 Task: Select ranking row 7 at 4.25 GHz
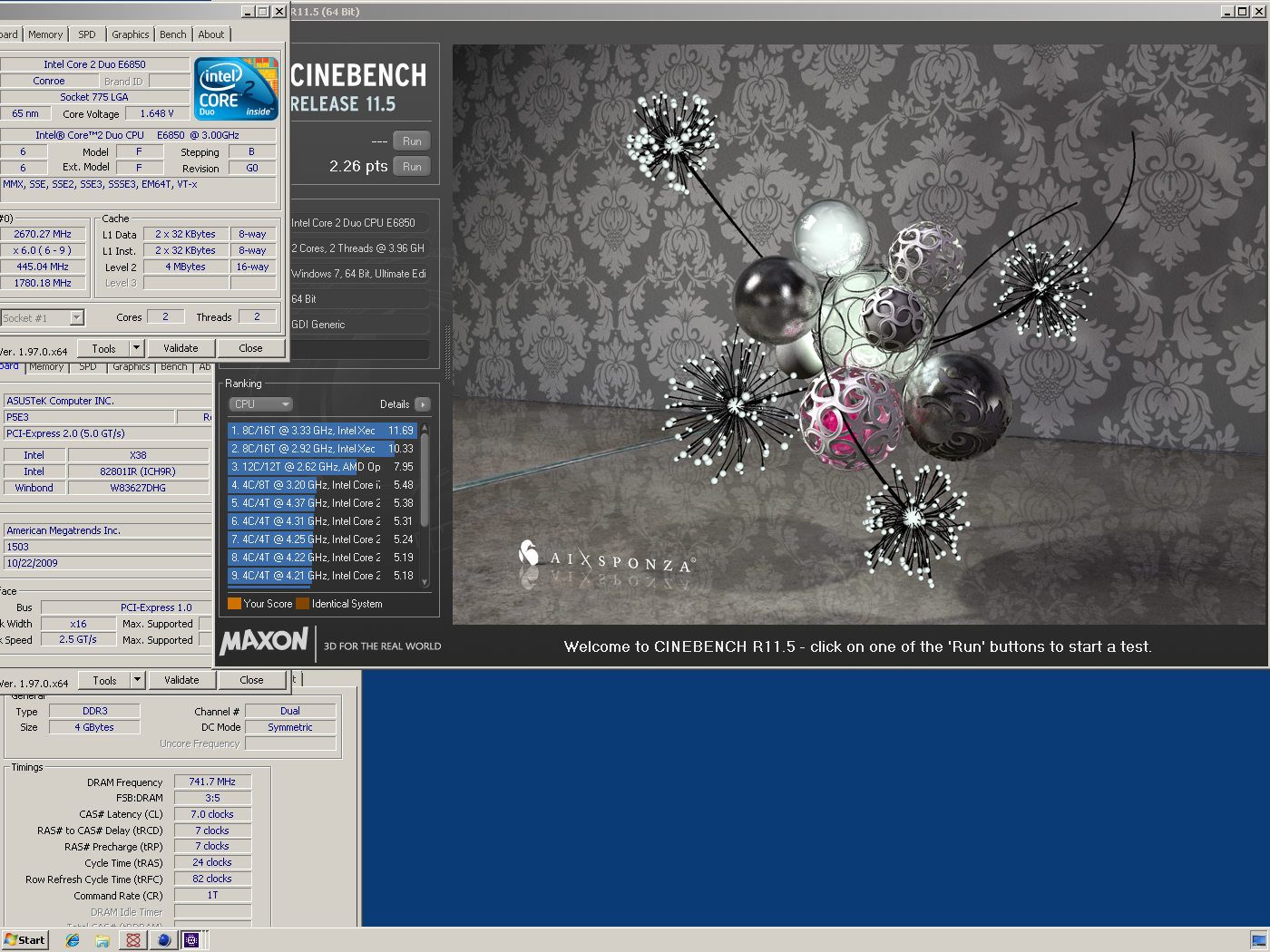[322, 539]
